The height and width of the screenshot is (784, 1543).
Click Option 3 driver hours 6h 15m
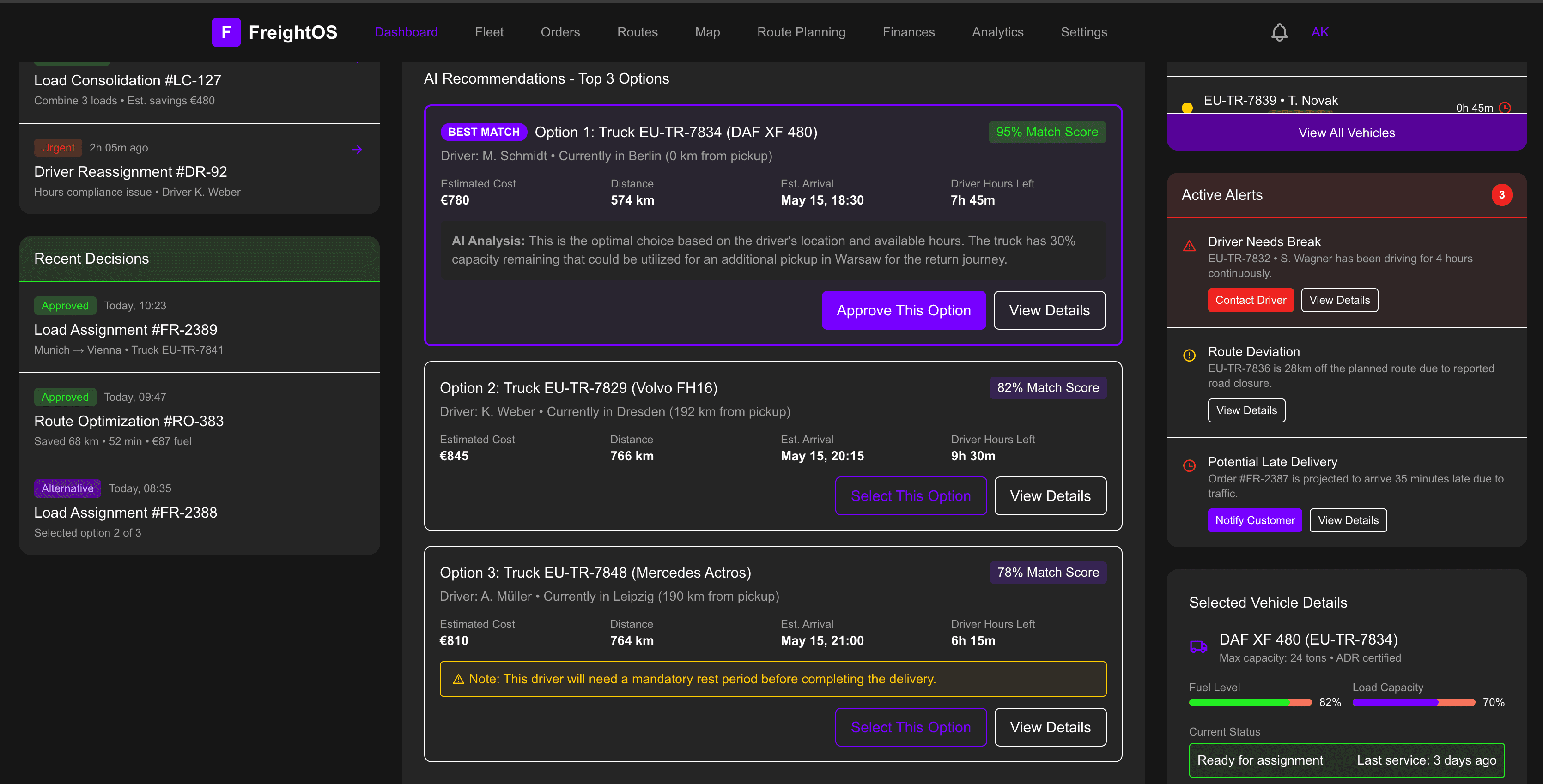click(973, 641)
